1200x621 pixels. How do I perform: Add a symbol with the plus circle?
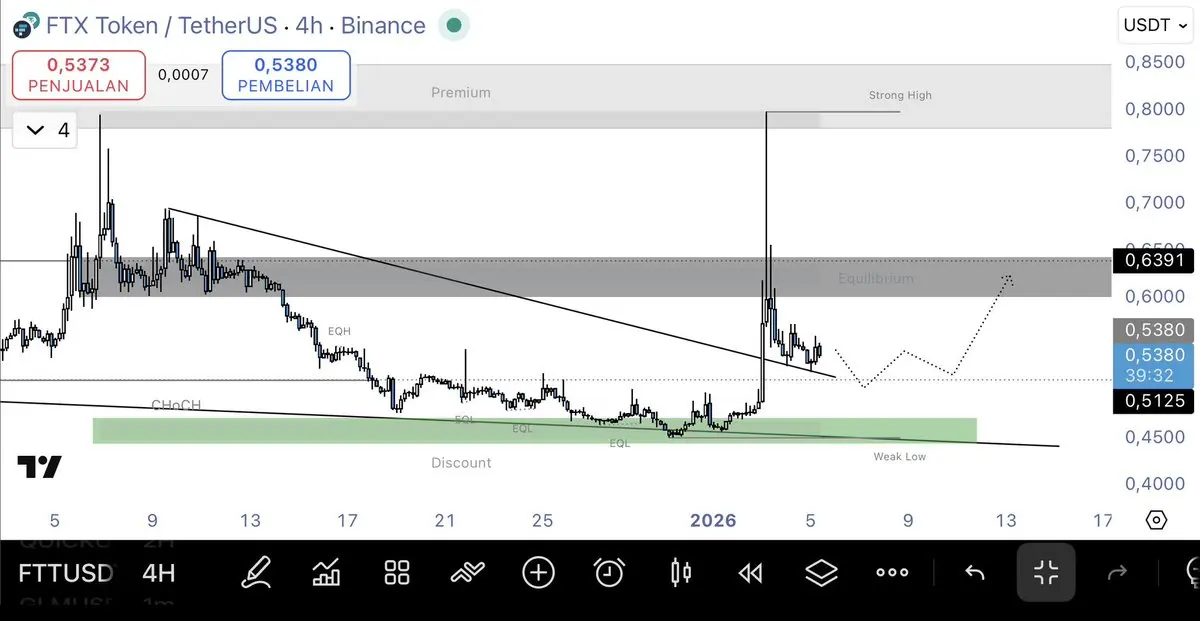pyautogui.click(x=538, y=572)
